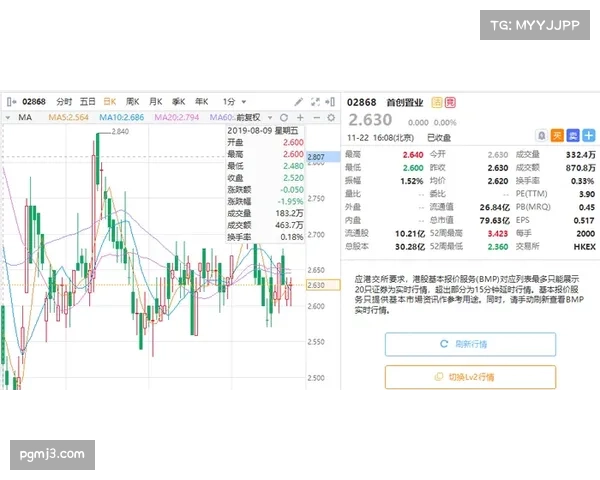Click the 交易所 value HKEX
Viewport: 600px width, 480px height.
[585, 247]
